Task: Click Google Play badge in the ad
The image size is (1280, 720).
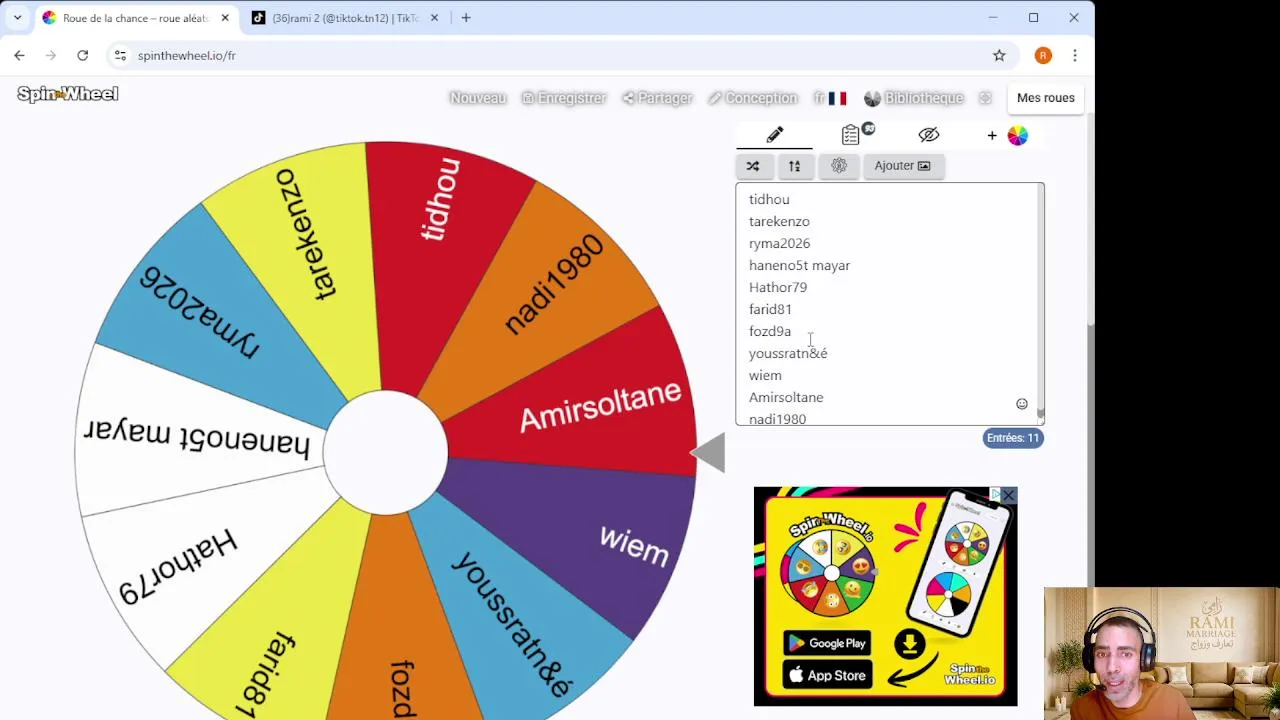Action: click(x=826, y=643)
